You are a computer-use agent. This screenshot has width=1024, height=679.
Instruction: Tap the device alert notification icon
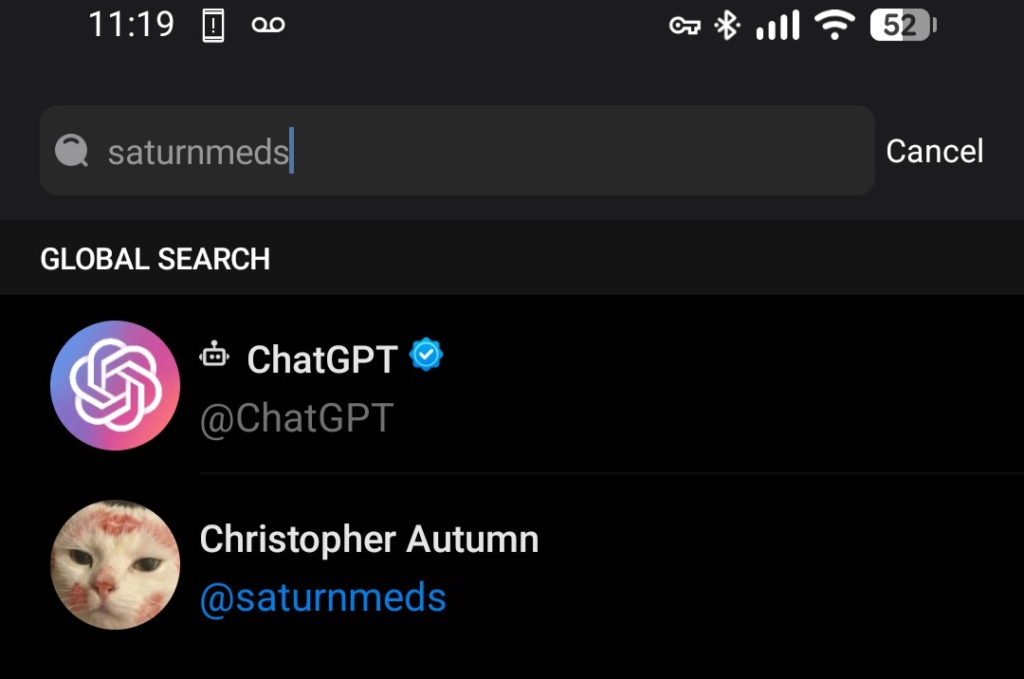point(213,25)
